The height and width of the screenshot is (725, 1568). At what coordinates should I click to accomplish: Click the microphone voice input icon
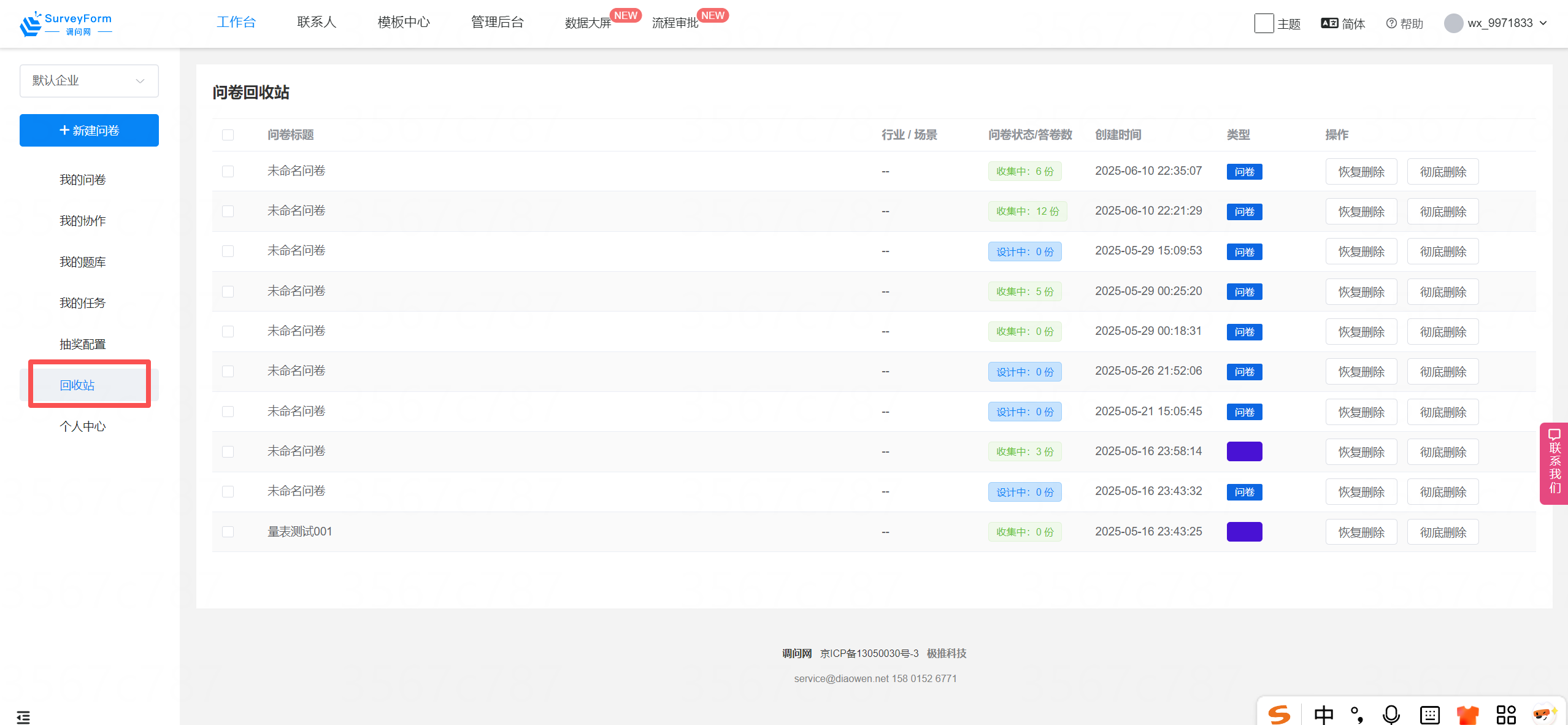click(x=1391, y=715)
